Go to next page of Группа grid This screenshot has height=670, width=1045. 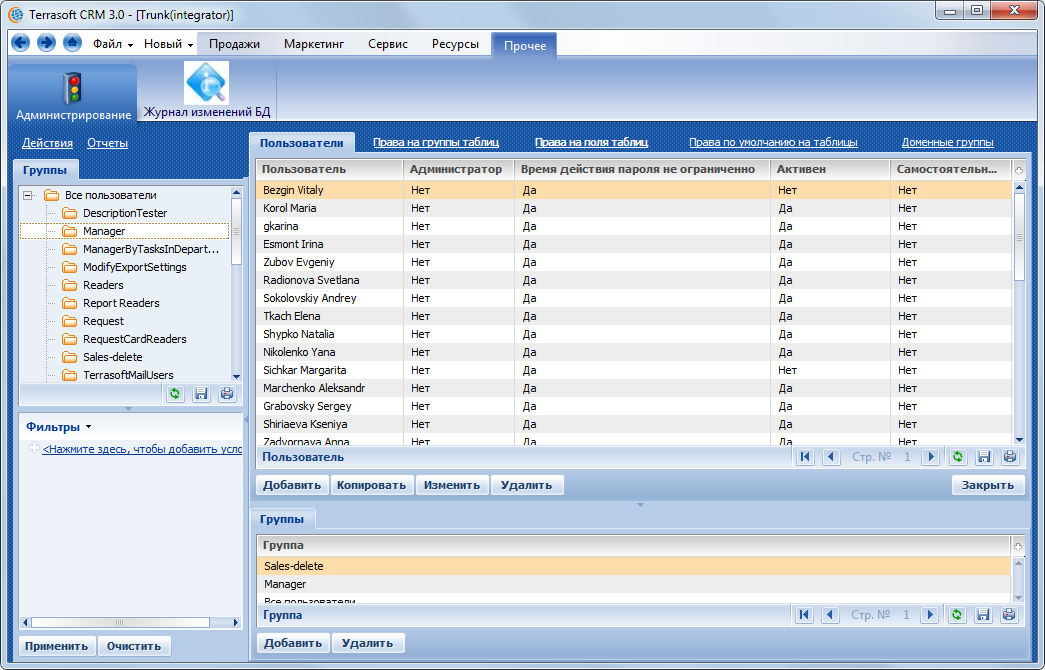pyautogui.click(x=930, y=615)
